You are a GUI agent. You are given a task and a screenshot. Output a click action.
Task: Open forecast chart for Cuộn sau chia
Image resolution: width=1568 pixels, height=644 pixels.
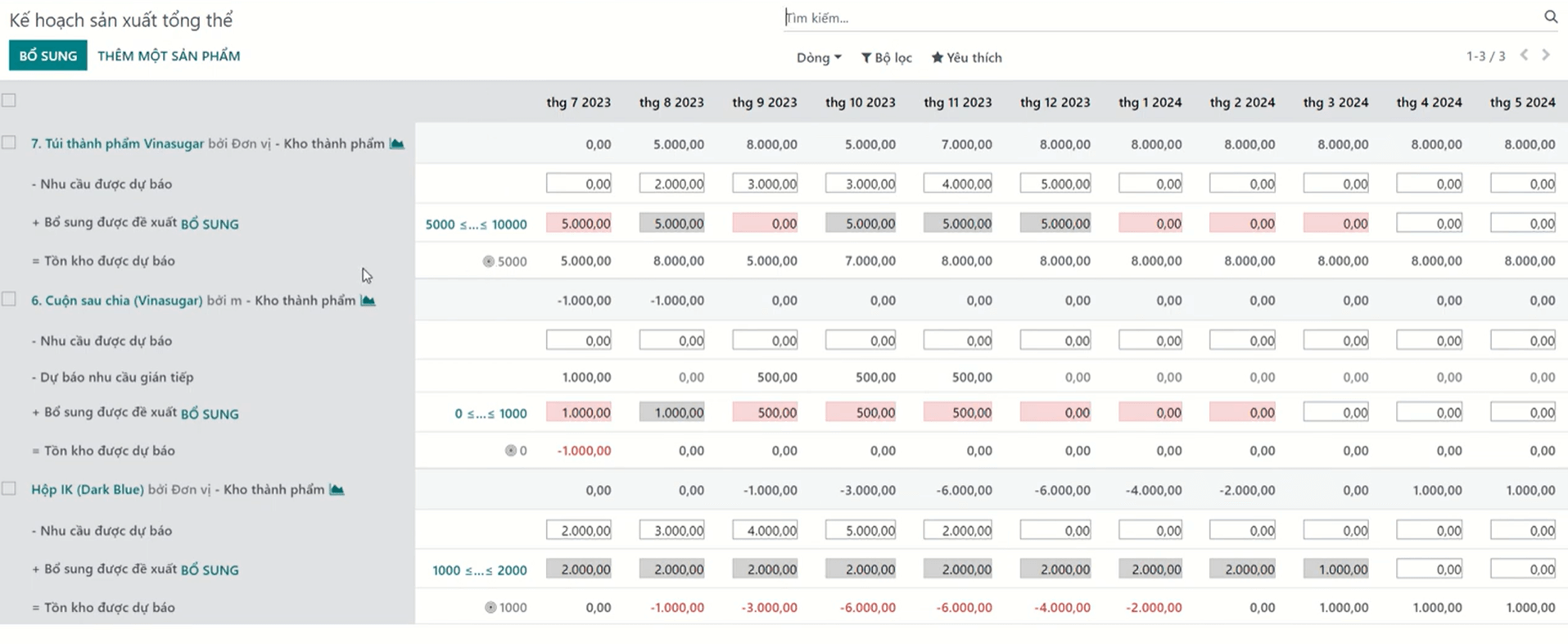368,301
